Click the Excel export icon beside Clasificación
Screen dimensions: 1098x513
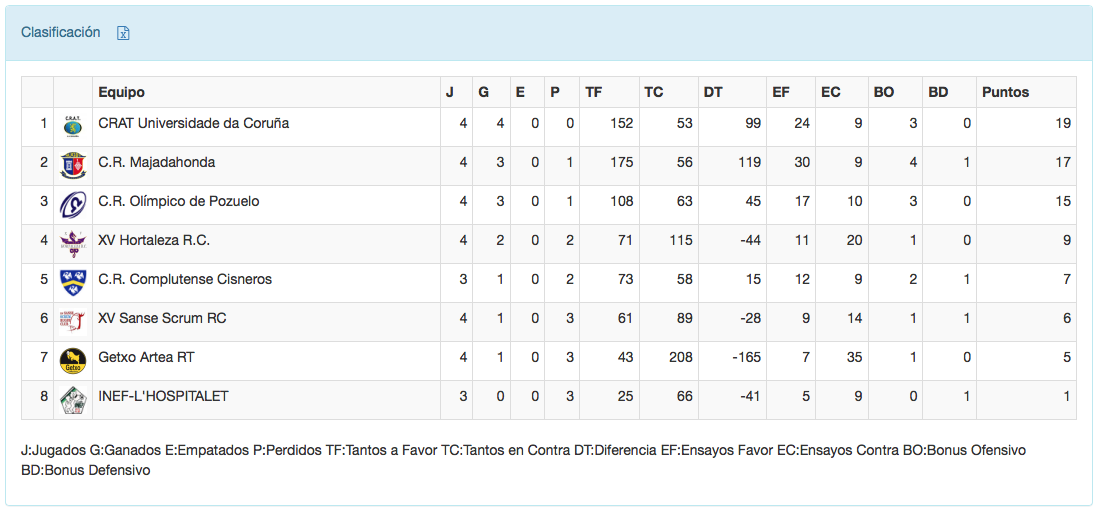pos(123,33)
